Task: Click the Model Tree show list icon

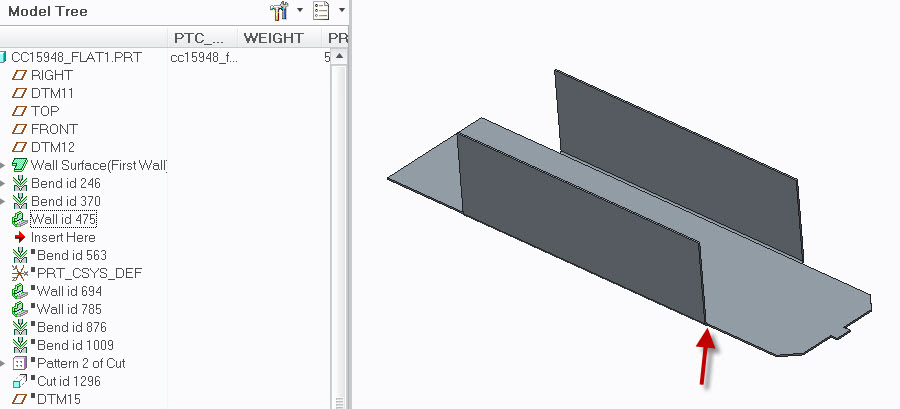Action: (321, 10)
